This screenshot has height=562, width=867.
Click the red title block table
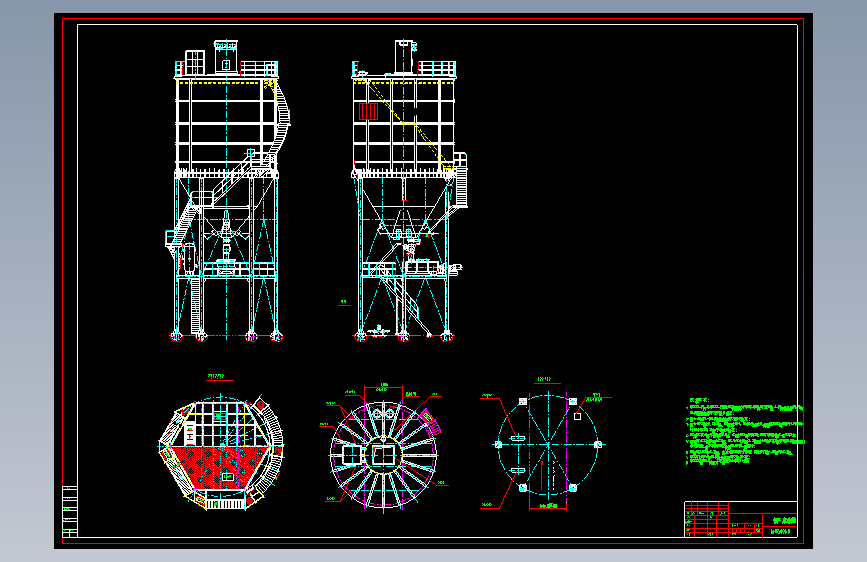(740, 519)
